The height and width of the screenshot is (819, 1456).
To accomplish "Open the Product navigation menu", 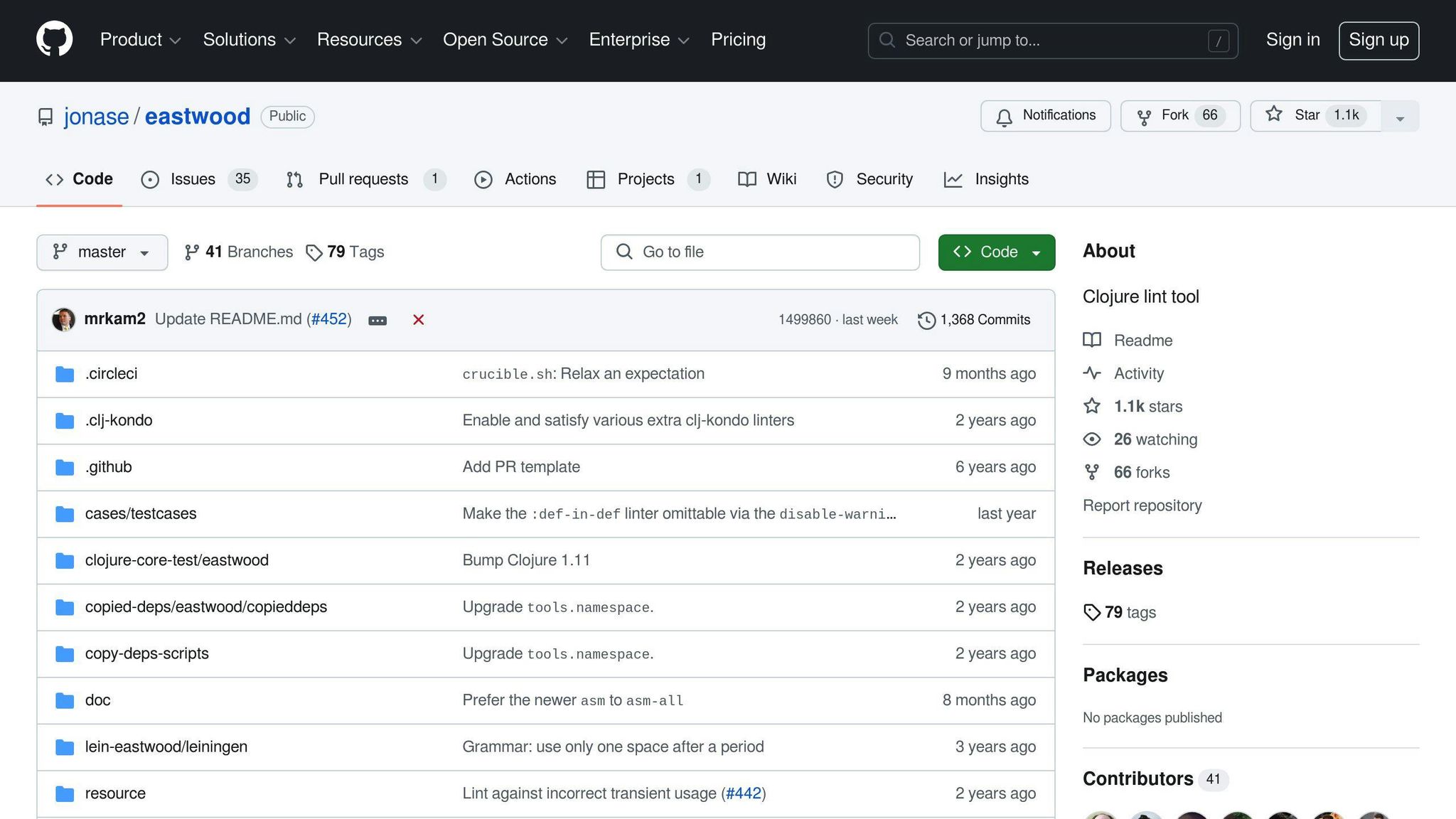I will point(140,40).
